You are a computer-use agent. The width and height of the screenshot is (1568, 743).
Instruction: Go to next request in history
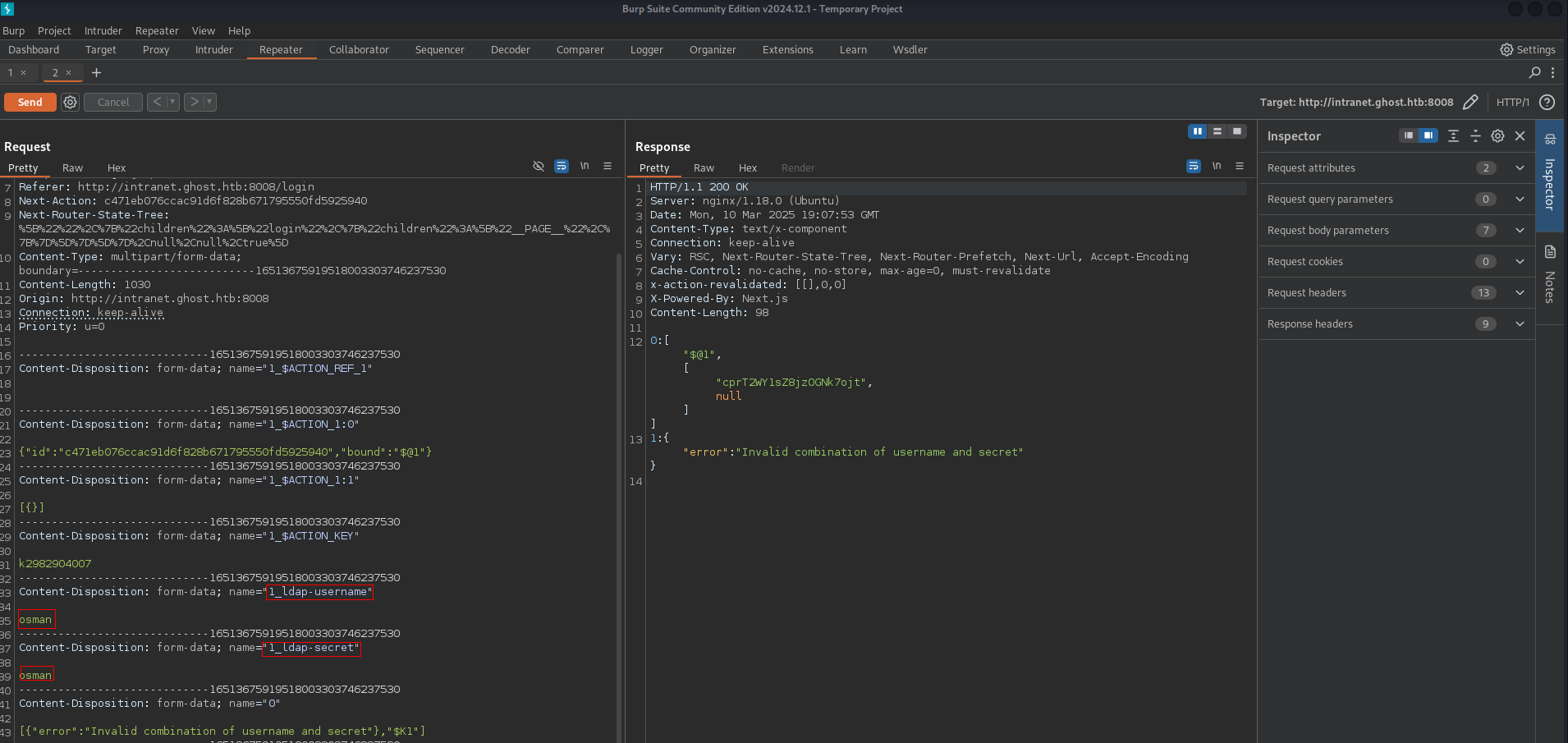pos(194,103)
